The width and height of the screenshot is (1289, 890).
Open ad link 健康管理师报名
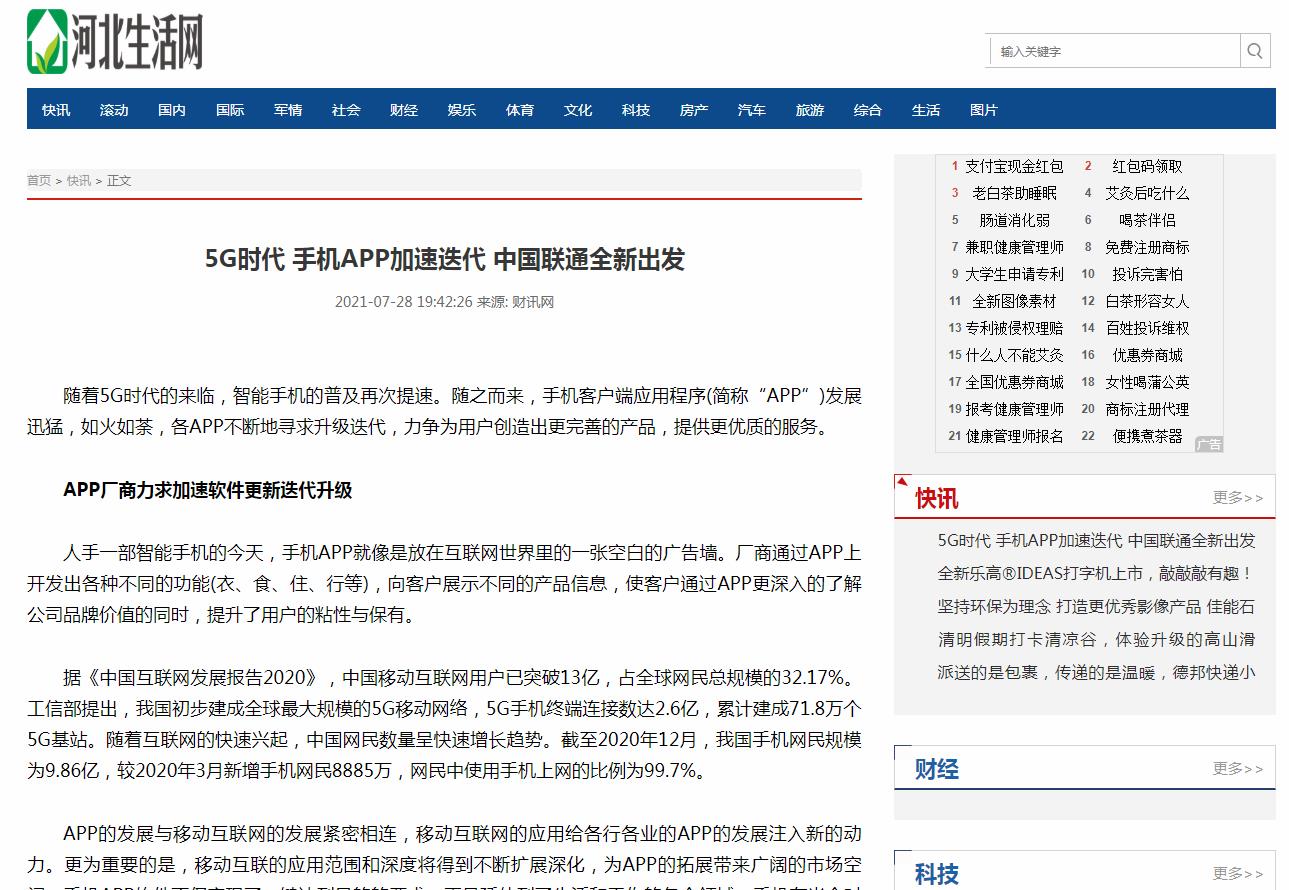point(1014,436)
